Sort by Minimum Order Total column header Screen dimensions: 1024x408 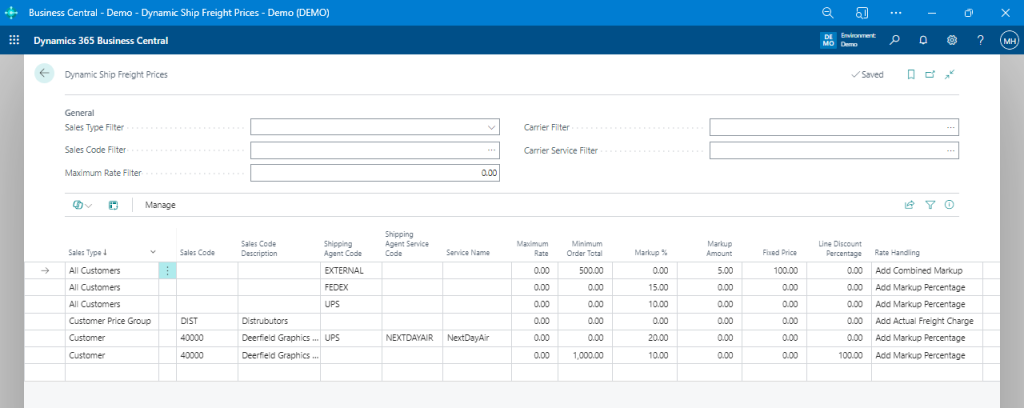[x=586, y=249]
